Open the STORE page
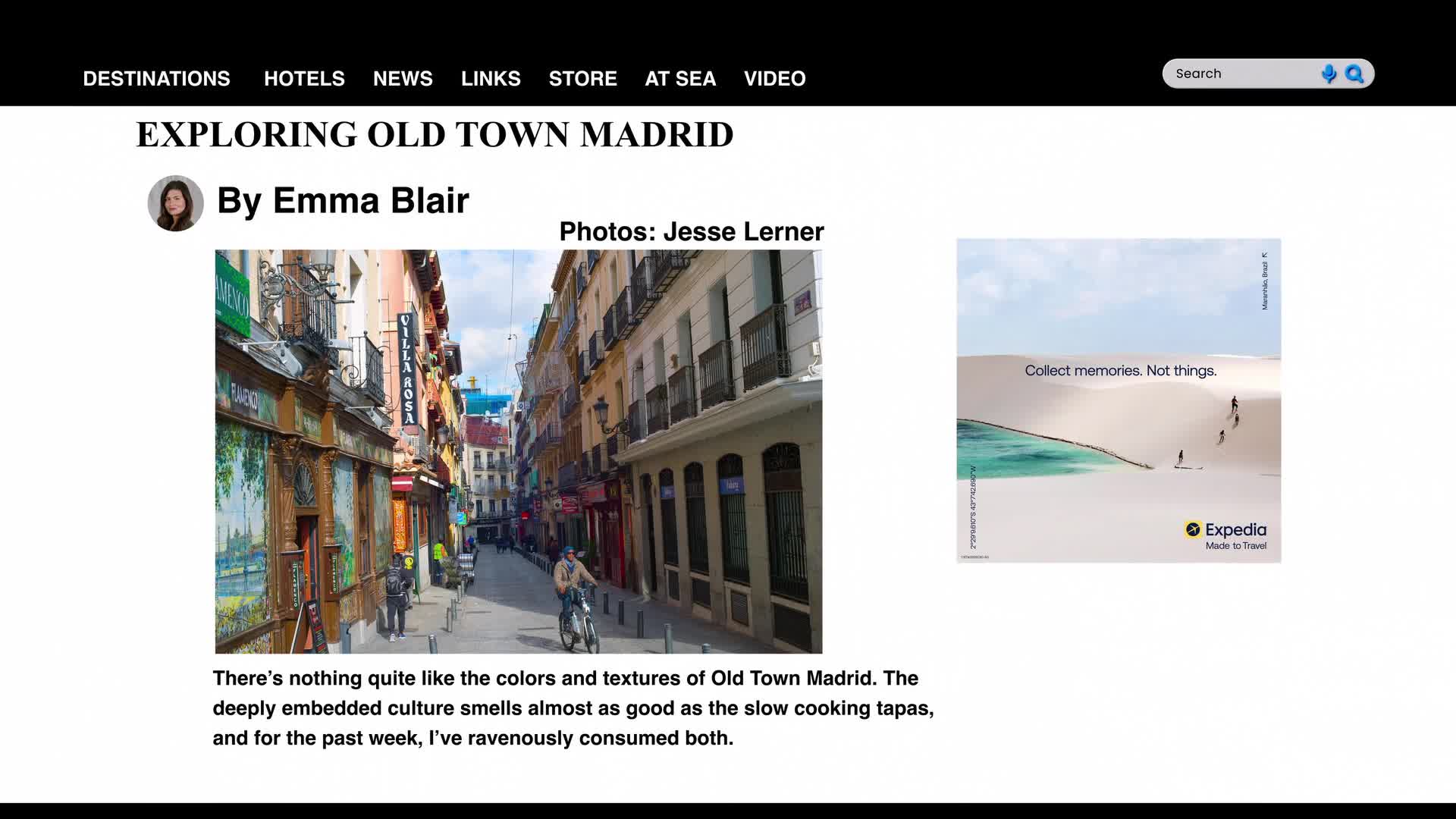Image resolution: width=1456 pixels, height=819 pixels. 582,79
